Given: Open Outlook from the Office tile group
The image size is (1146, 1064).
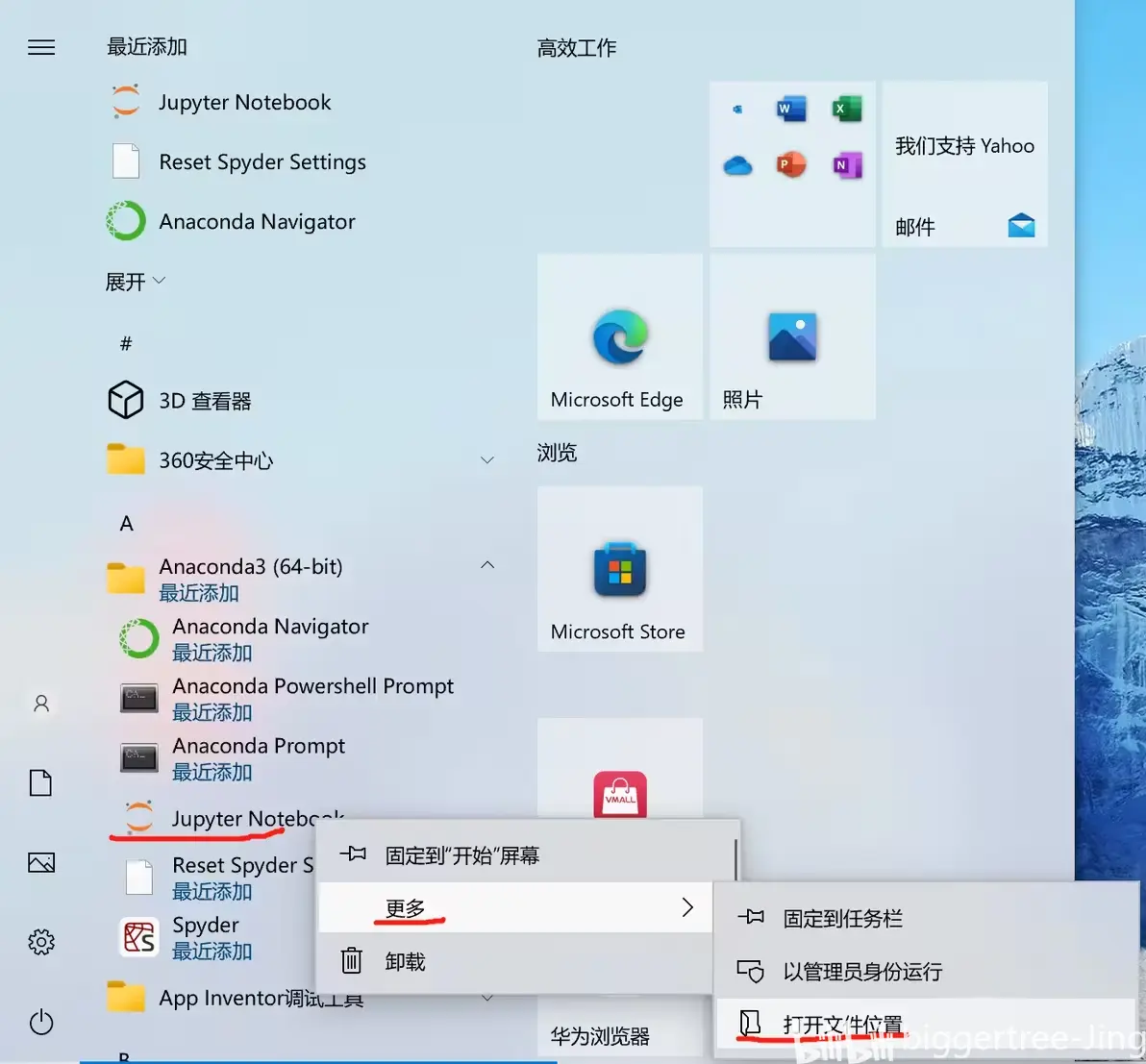Looking at the screenshot, I should point(737,109).
